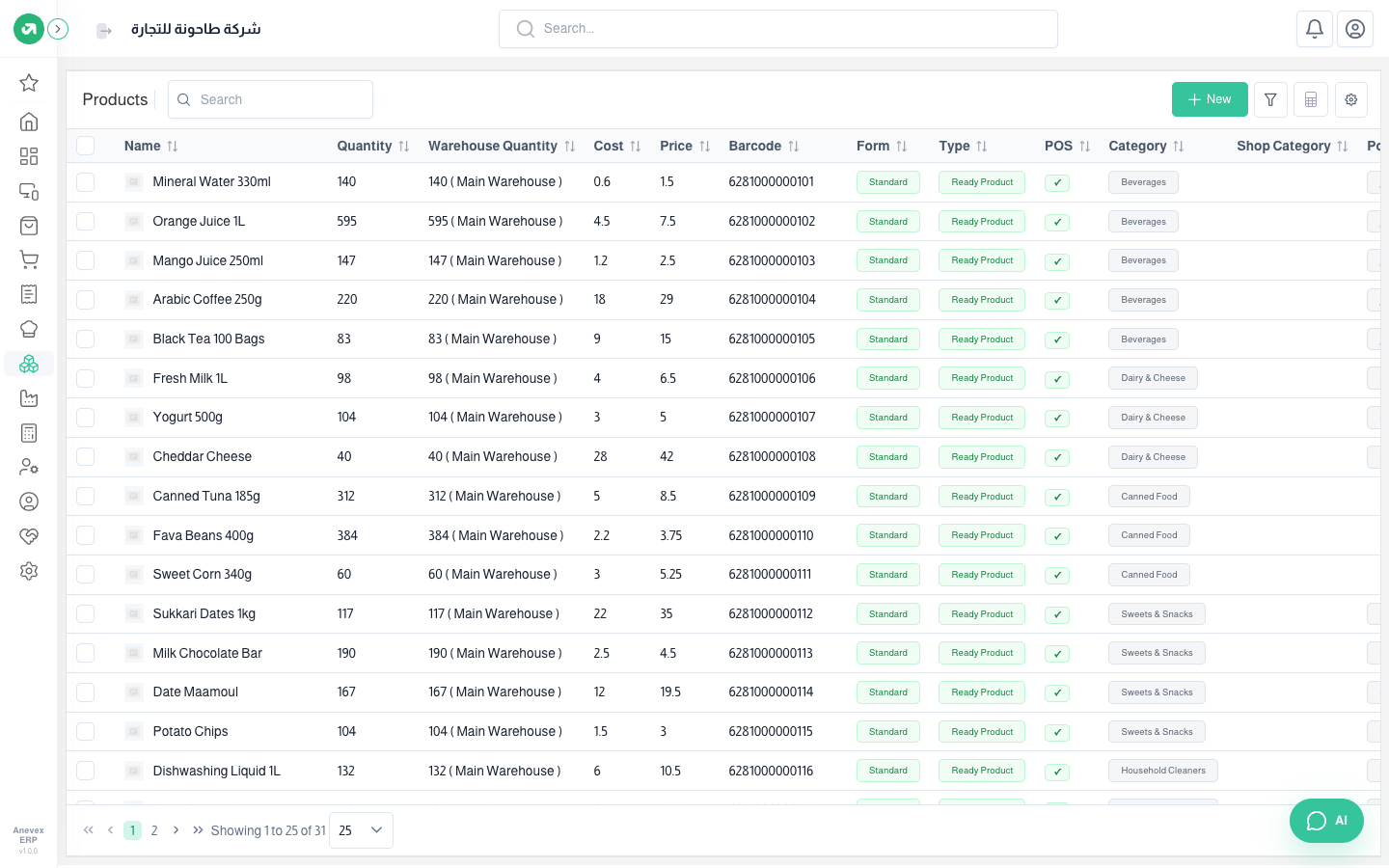Click the filter funnel icon in Products toolbar
The height and width of the screenshot is (868, 1389).
(x=1270, y=99)
